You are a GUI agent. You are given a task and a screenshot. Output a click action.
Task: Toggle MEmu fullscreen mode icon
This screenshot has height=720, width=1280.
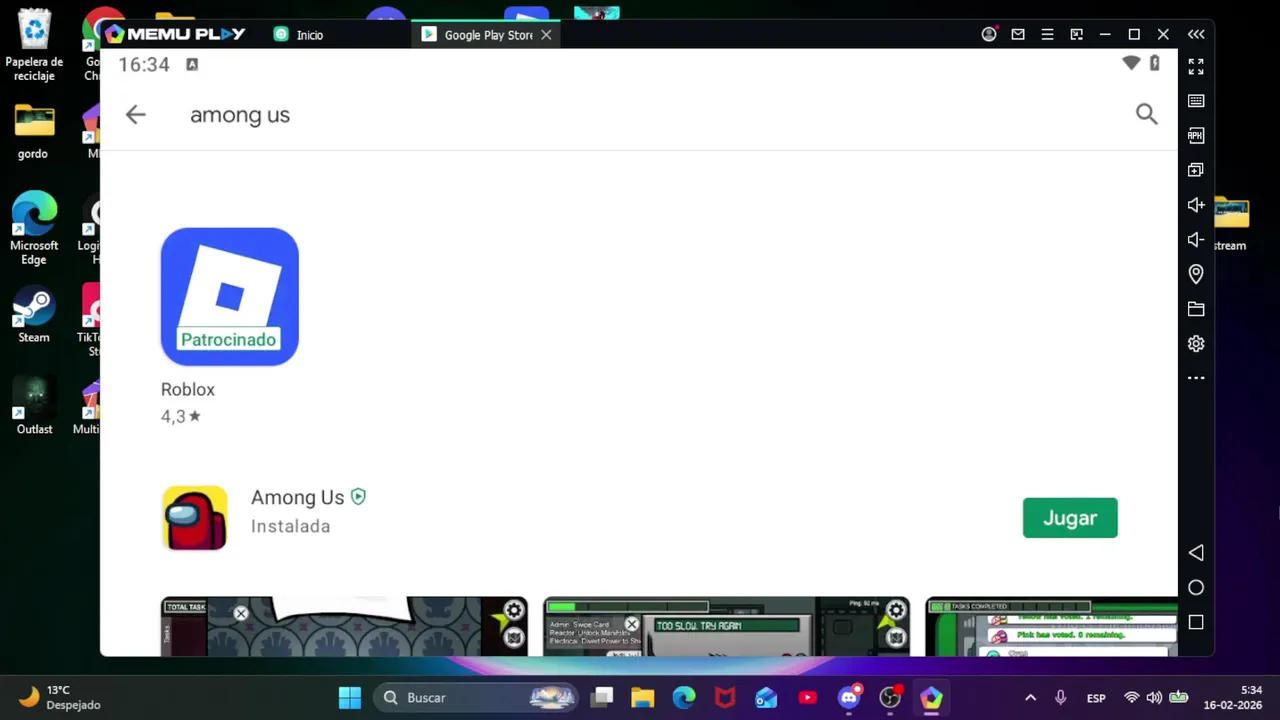[x=1196, y=67]
